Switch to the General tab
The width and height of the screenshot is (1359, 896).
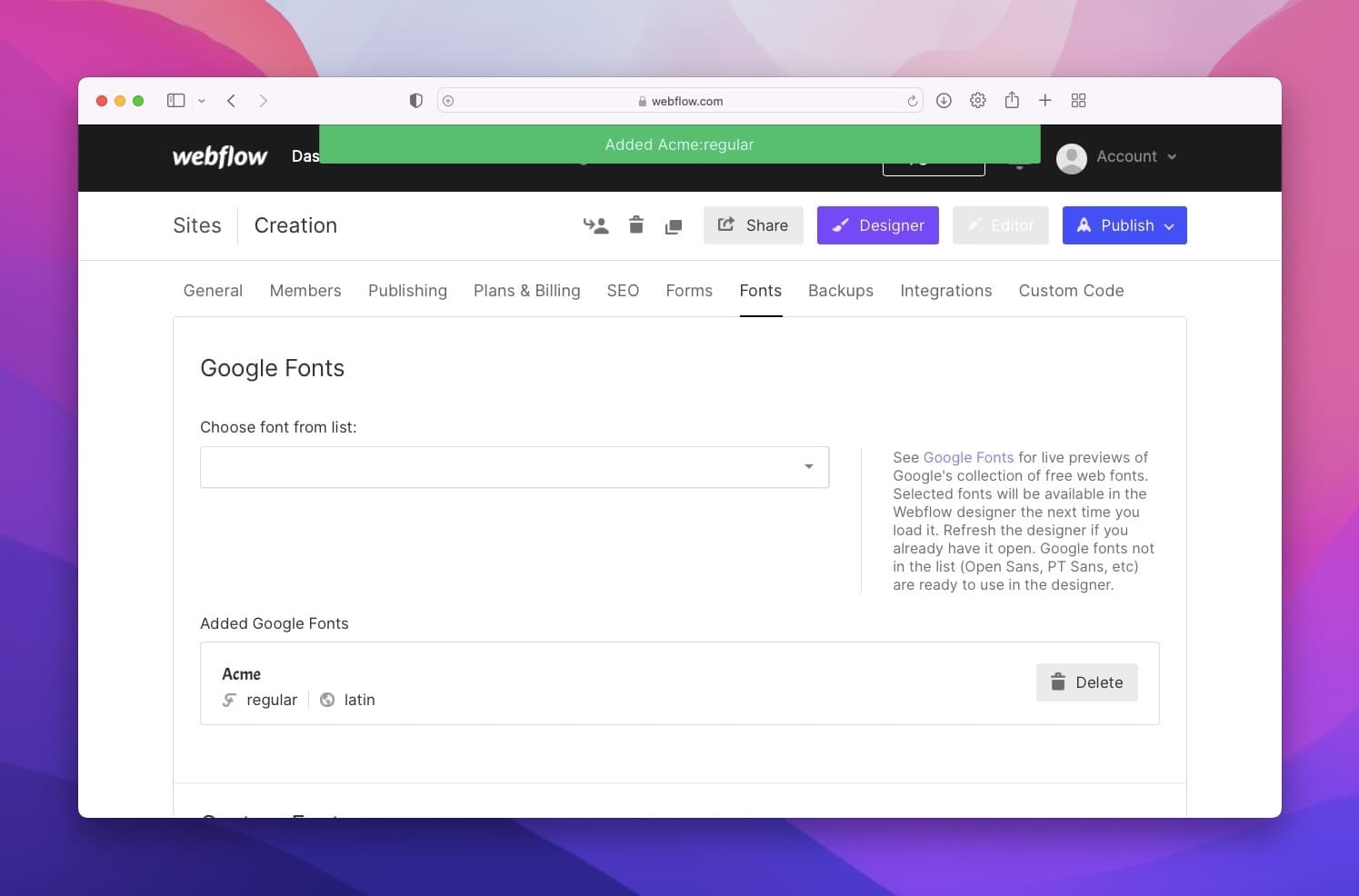213,291
